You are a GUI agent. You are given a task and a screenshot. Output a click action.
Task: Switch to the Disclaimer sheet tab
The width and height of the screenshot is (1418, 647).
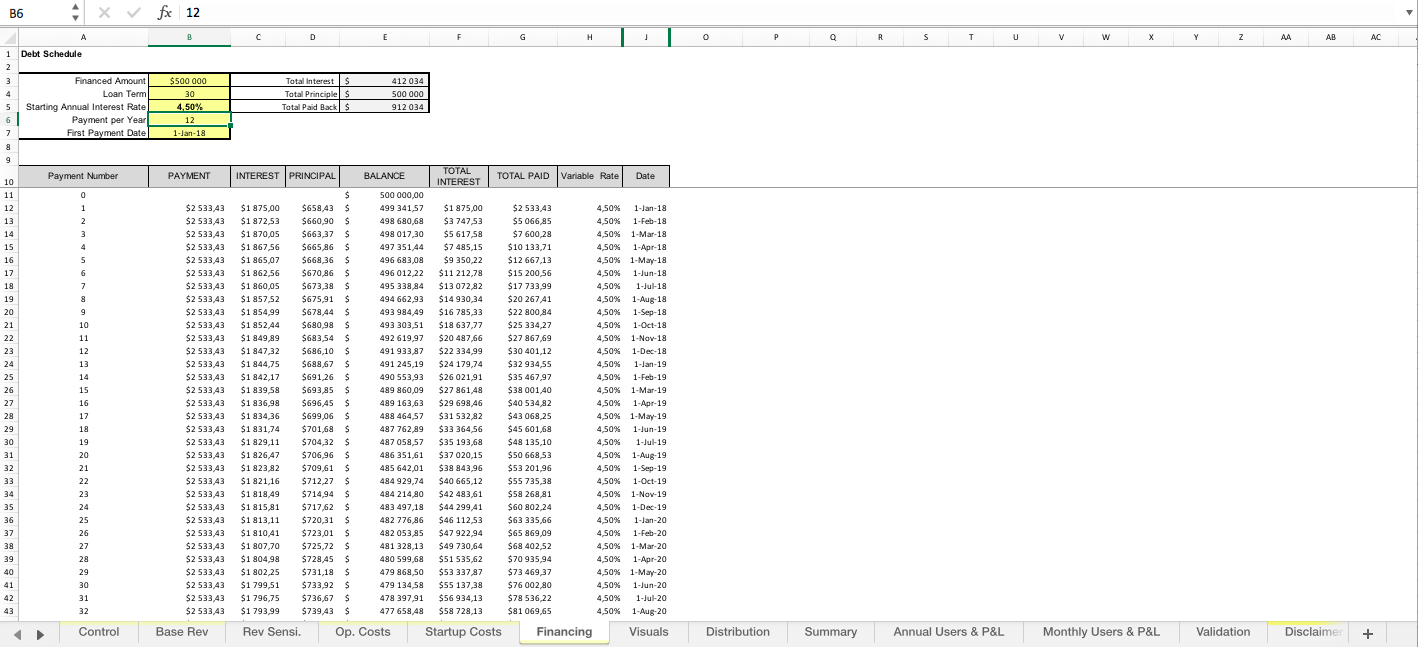pyautogui.click(x=1308, y=632)
